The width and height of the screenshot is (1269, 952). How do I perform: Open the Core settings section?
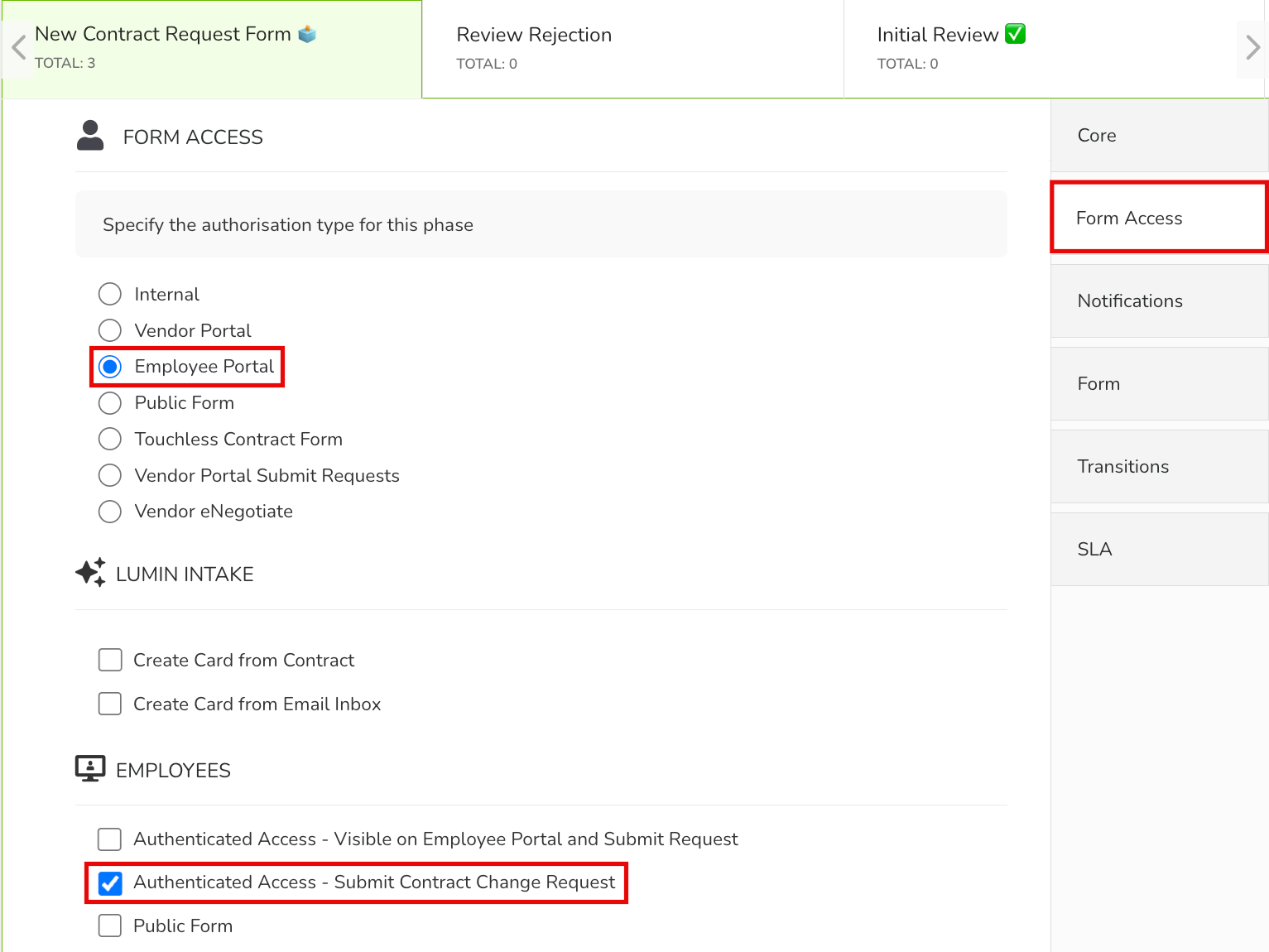1159,136
